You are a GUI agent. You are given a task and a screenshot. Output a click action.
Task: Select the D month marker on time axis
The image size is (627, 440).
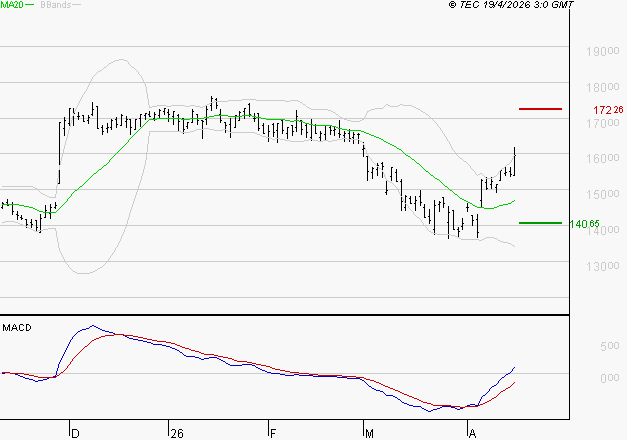point(75,433)
